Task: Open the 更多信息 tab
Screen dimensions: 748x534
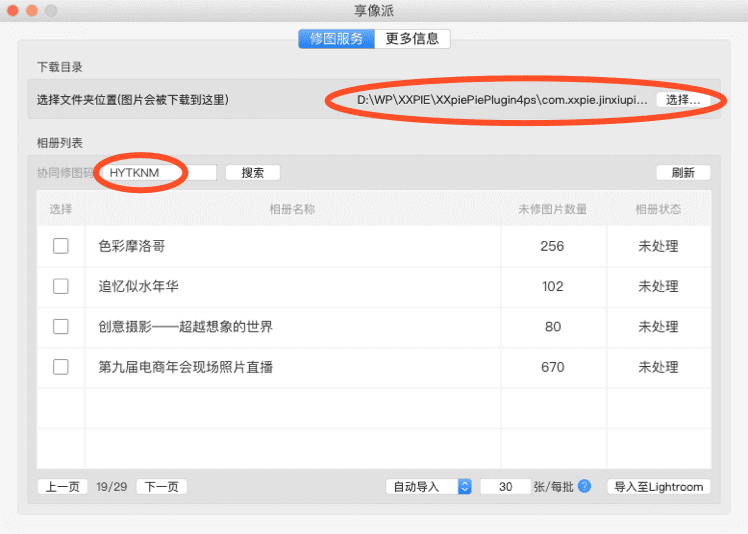Action: pyautogui.click(x=412, y=39)
